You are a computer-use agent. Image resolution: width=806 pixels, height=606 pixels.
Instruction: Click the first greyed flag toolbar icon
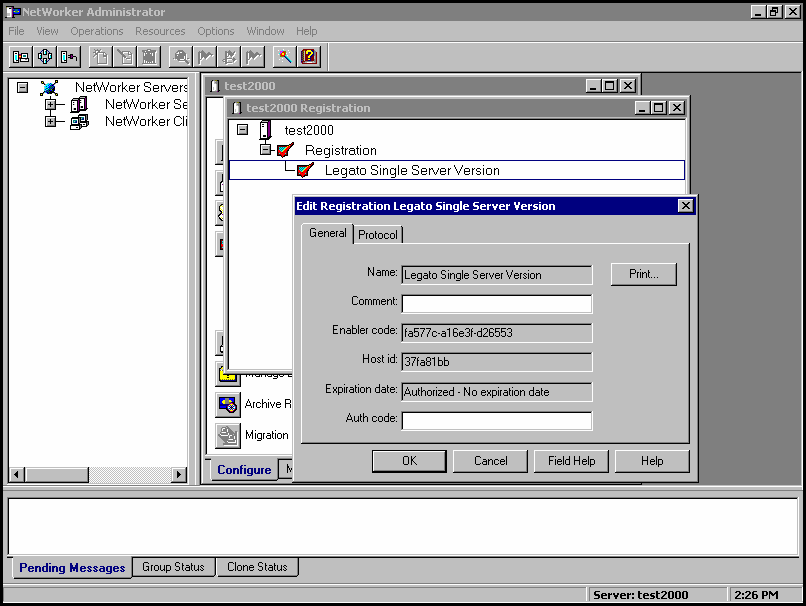tap(205, 57)
